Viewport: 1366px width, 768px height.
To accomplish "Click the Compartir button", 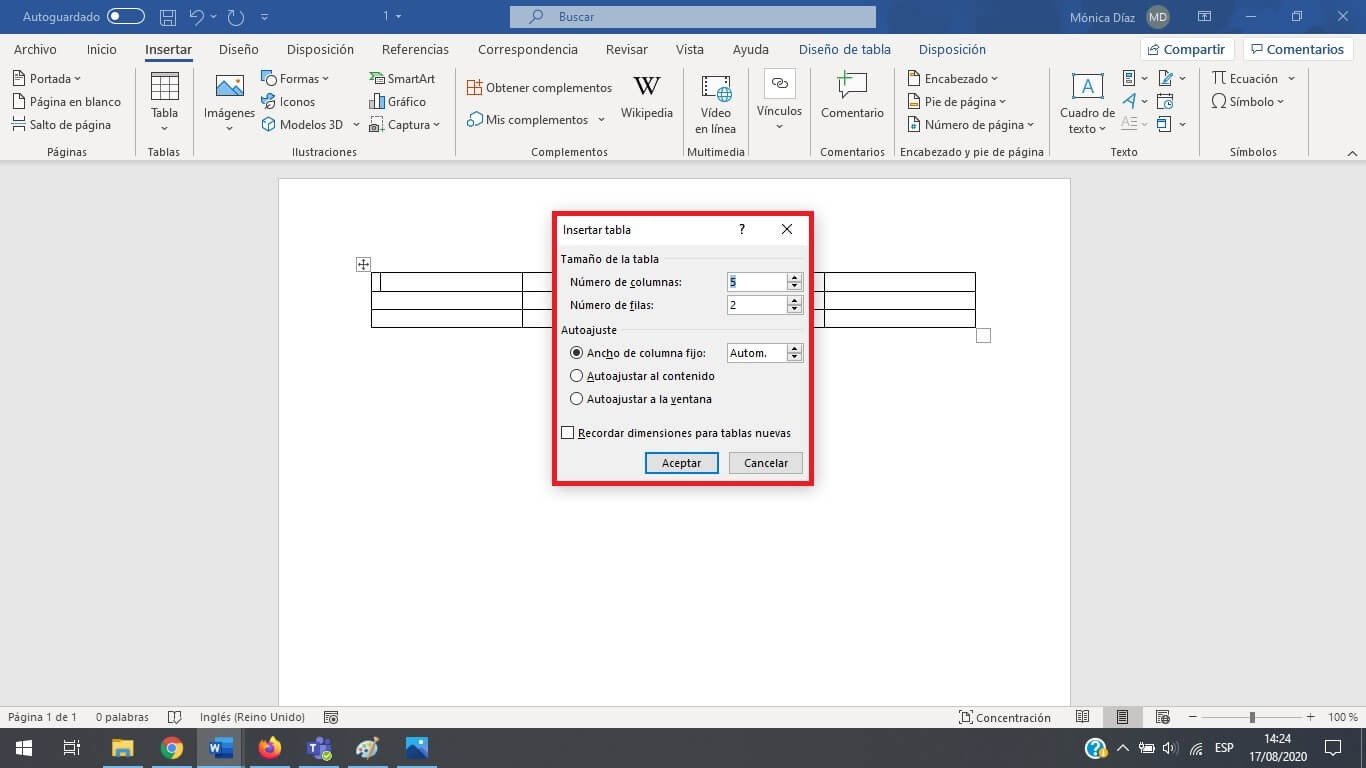I will pos(1186,49).
